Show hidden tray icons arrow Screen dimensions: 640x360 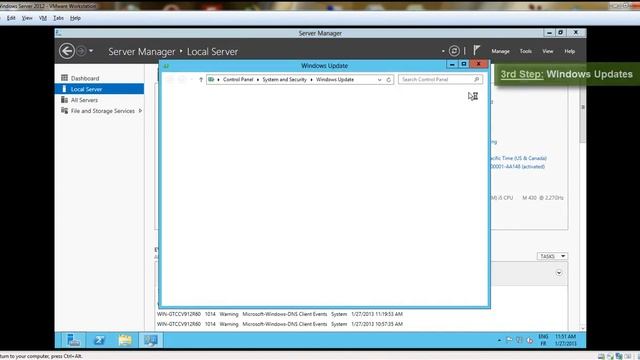(499, 340)
